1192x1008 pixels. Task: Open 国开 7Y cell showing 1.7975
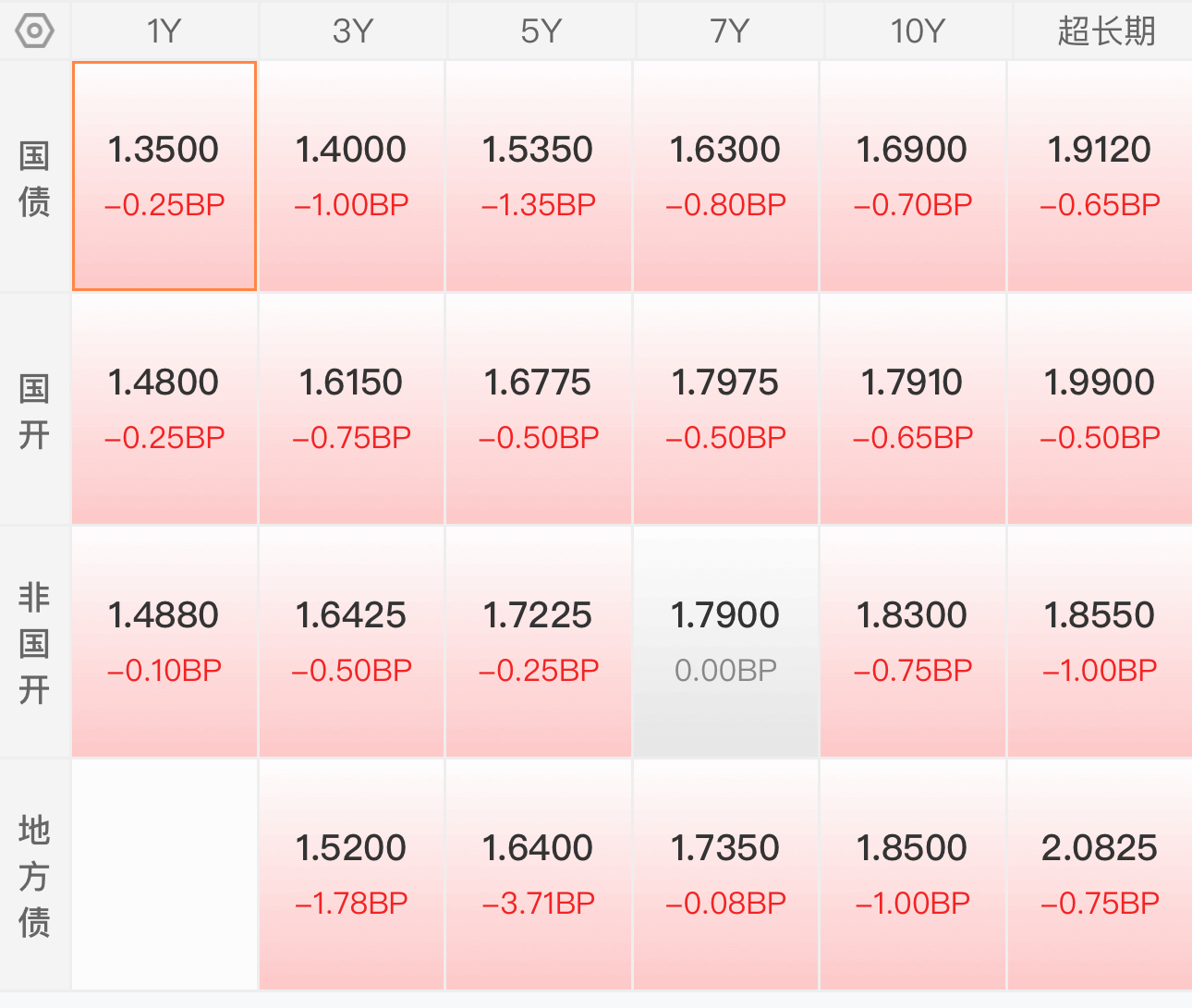click(x=725, y=409)
